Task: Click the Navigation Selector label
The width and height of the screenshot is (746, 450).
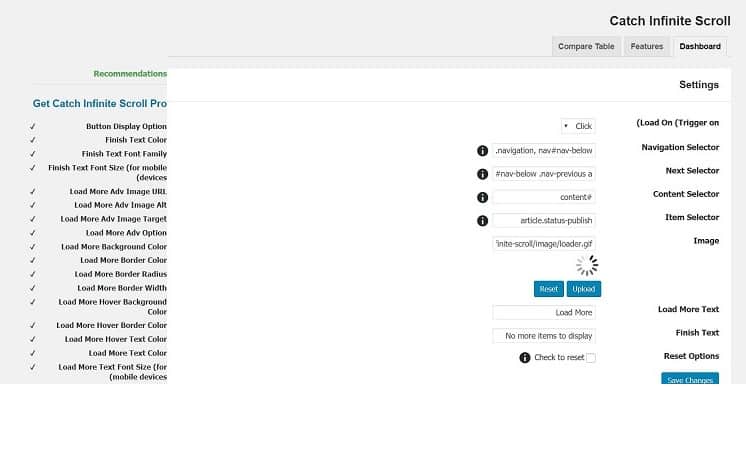Action: [x=680, y=147]
